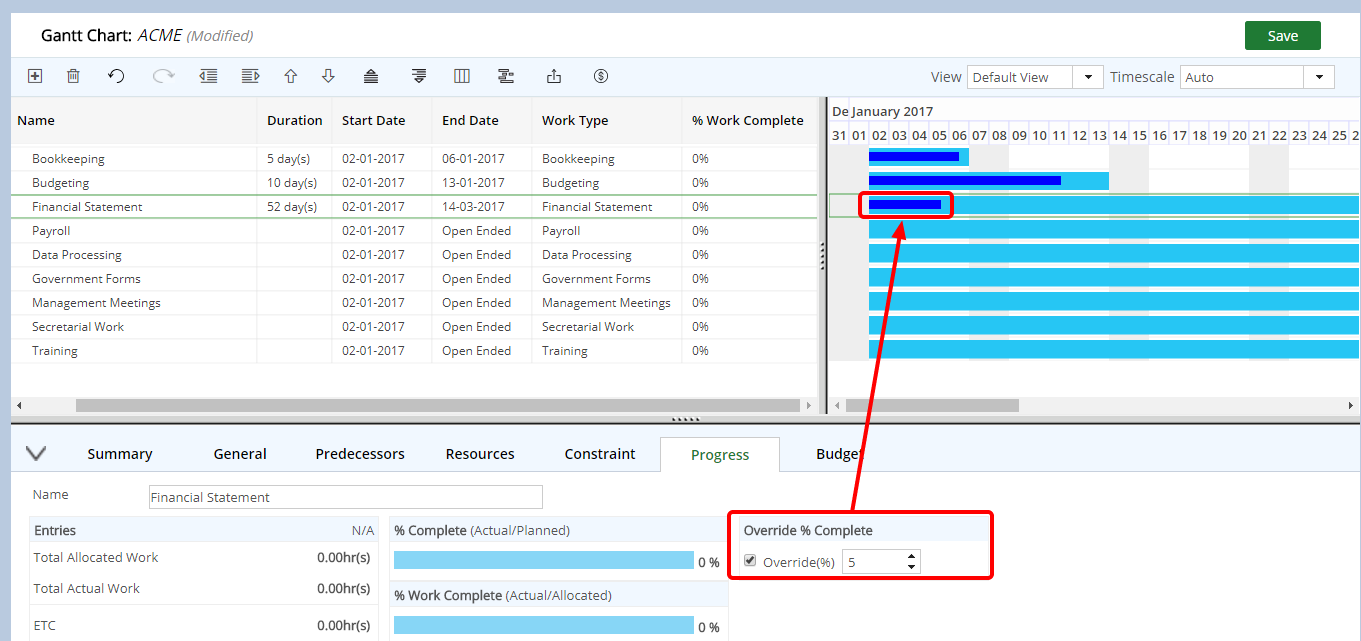Open the column chooser icon

tap(462, 76)
